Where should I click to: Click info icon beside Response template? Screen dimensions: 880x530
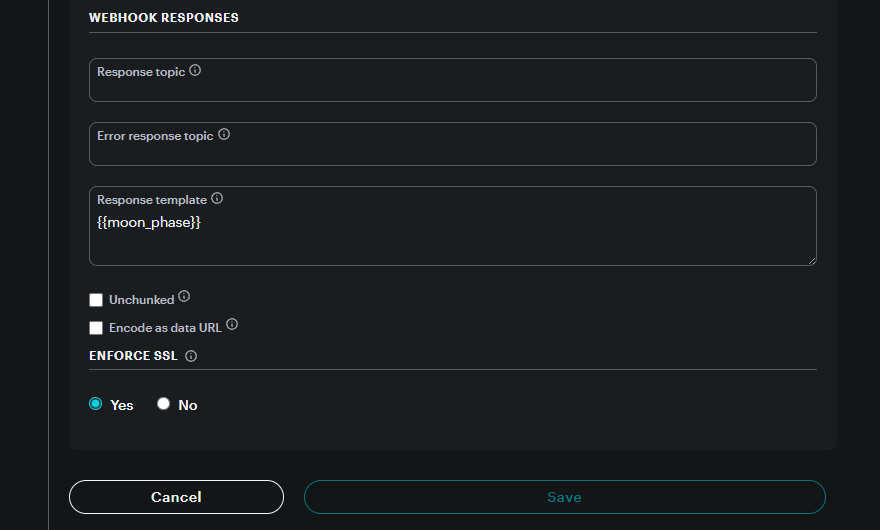click(217, 198)
